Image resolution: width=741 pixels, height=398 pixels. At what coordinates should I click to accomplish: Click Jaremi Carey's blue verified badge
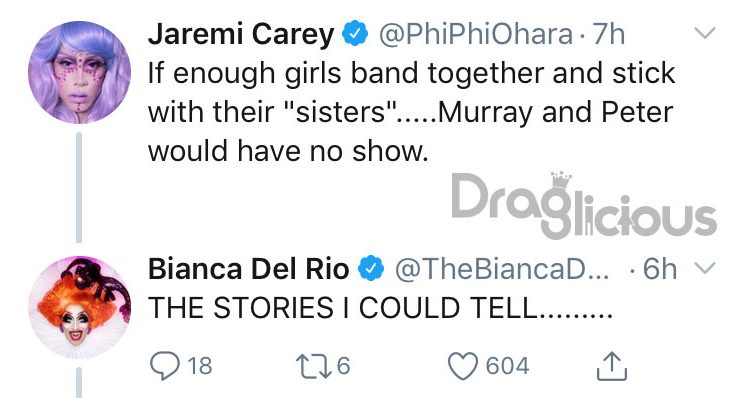tap(354, 34)
